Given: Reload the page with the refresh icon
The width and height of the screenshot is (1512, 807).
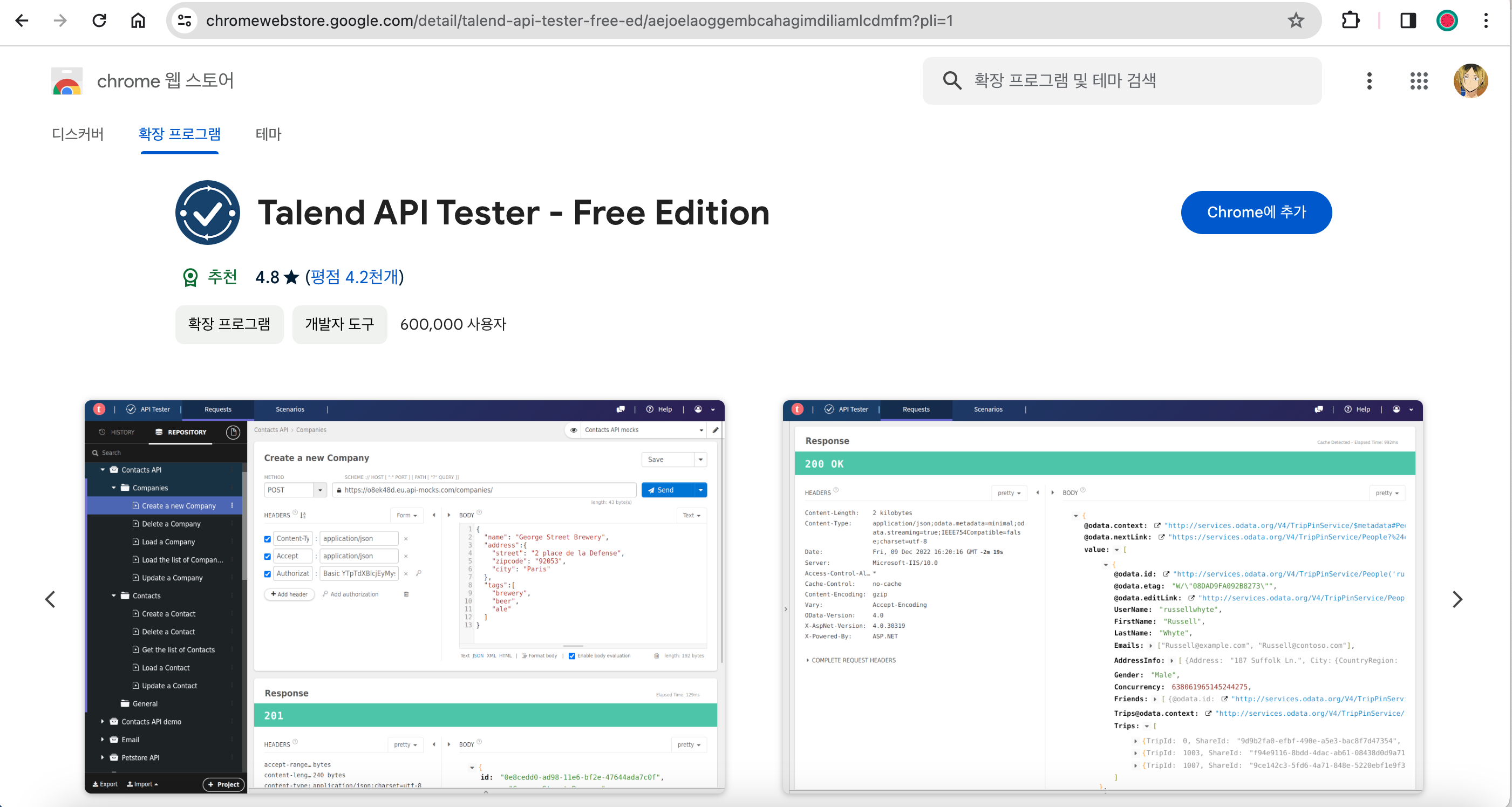Looking at the screenshot, I should click(99, 20).
